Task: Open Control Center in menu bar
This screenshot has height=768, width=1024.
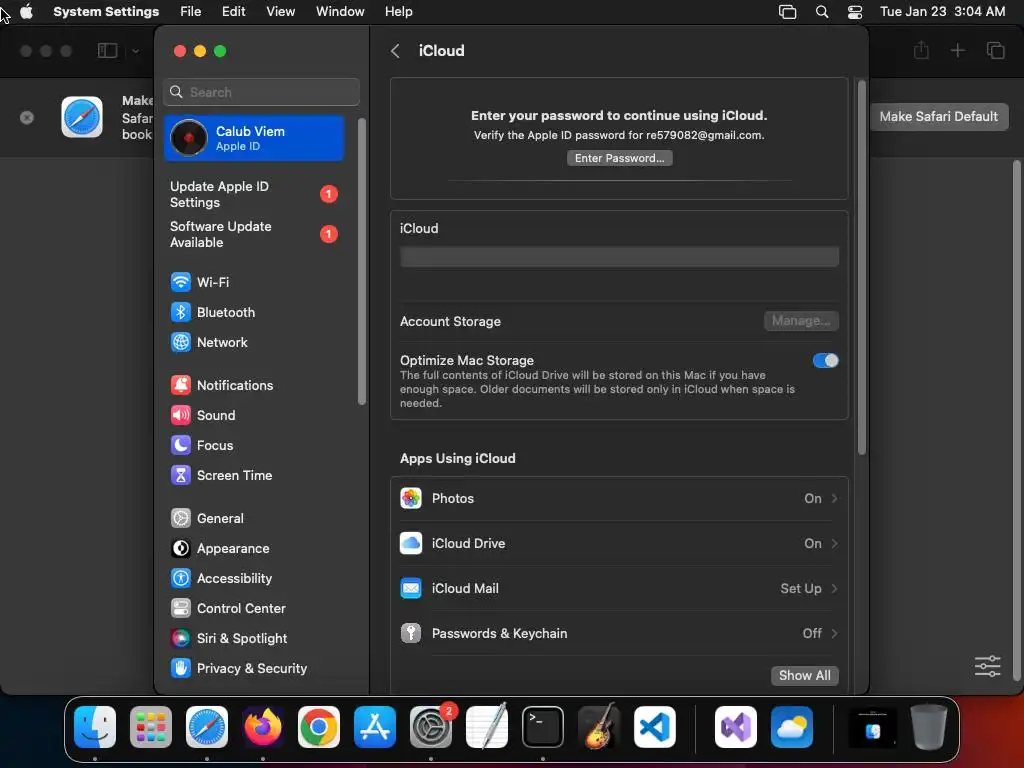Action: [855, 12]
